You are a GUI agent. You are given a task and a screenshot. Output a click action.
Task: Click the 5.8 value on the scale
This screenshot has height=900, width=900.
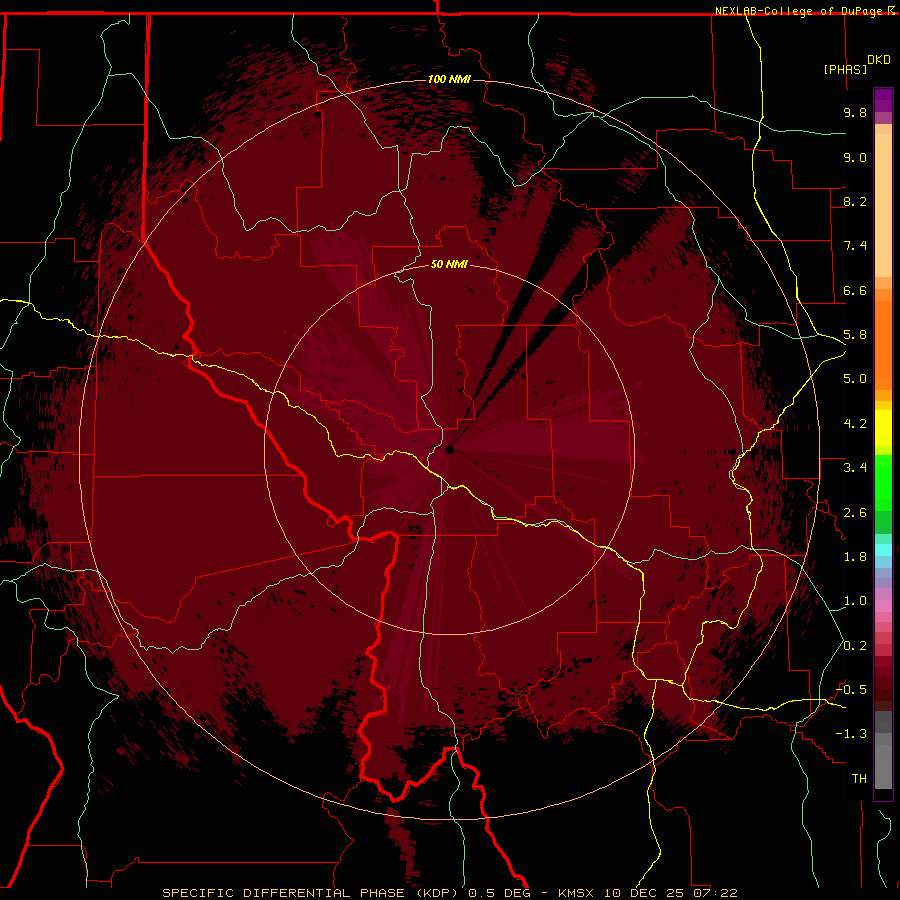[x=855, y=335]
